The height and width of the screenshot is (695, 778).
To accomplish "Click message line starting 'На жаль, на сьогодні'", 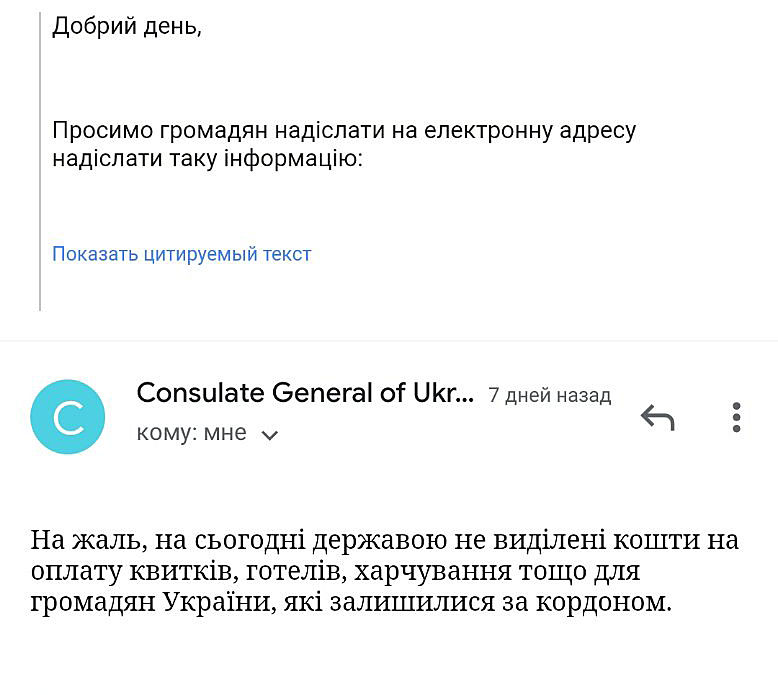I will [385, 541].
